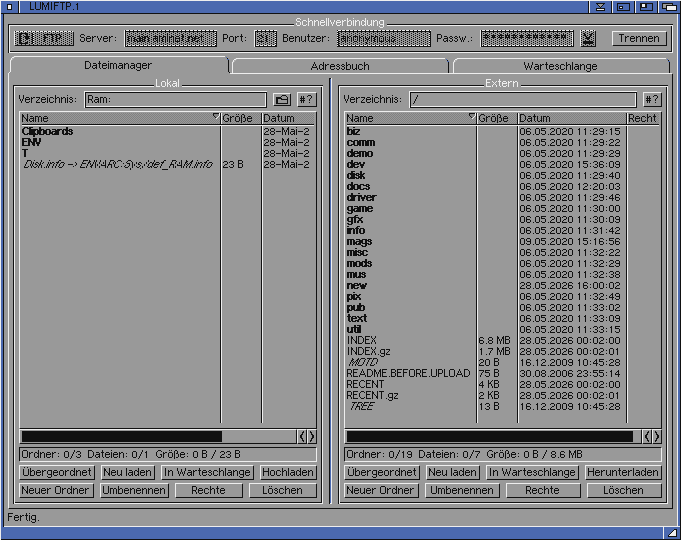This screenshot has height=540, width=681.
Task: Click the Hochladen upload button
Action: 288,472
